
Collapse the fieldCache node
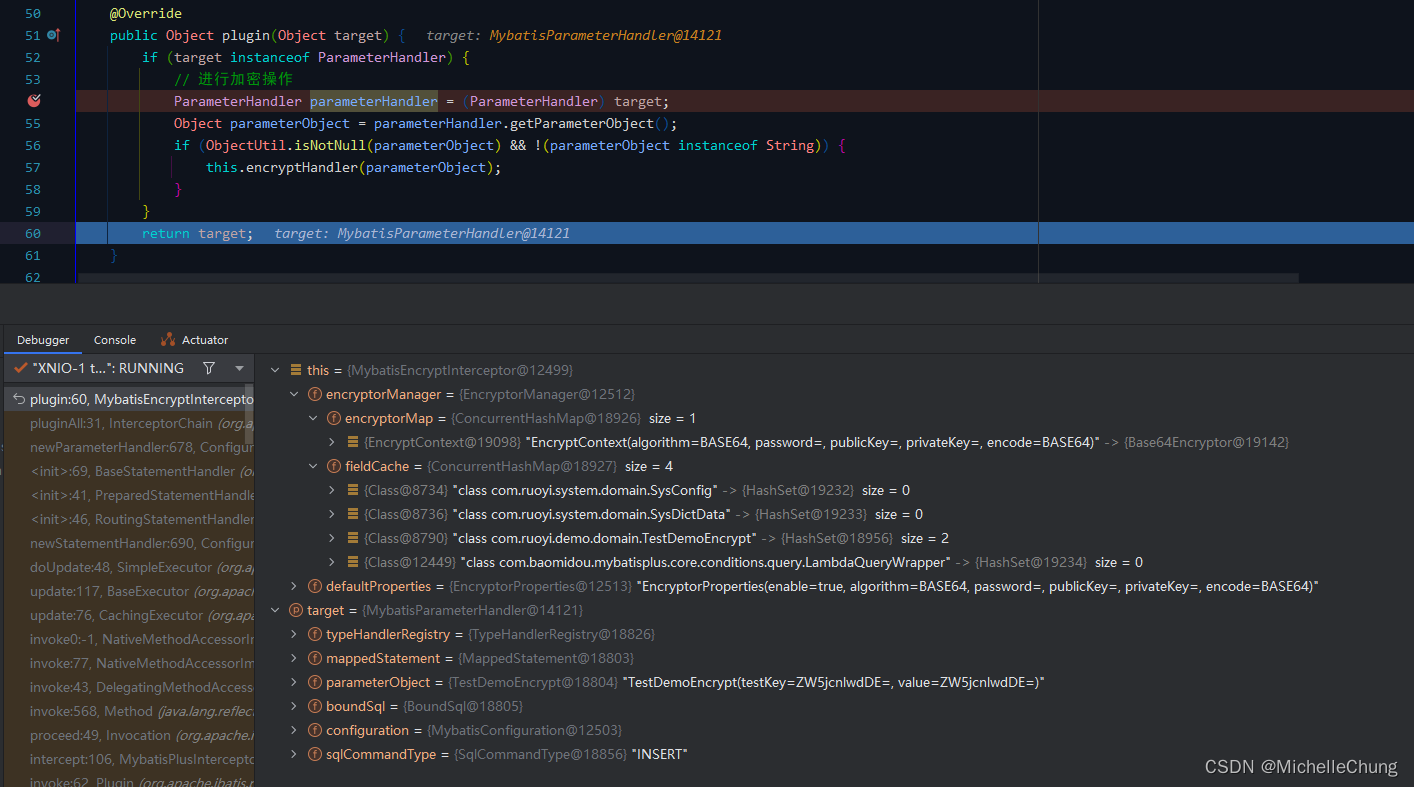tap(313, 466)
